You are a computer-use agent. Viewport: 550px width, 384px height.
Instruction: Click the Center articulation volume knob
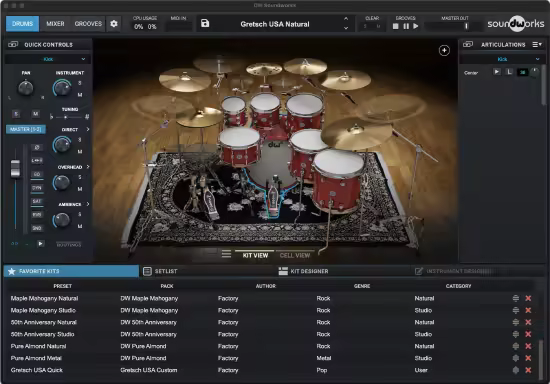pos(534,72)
